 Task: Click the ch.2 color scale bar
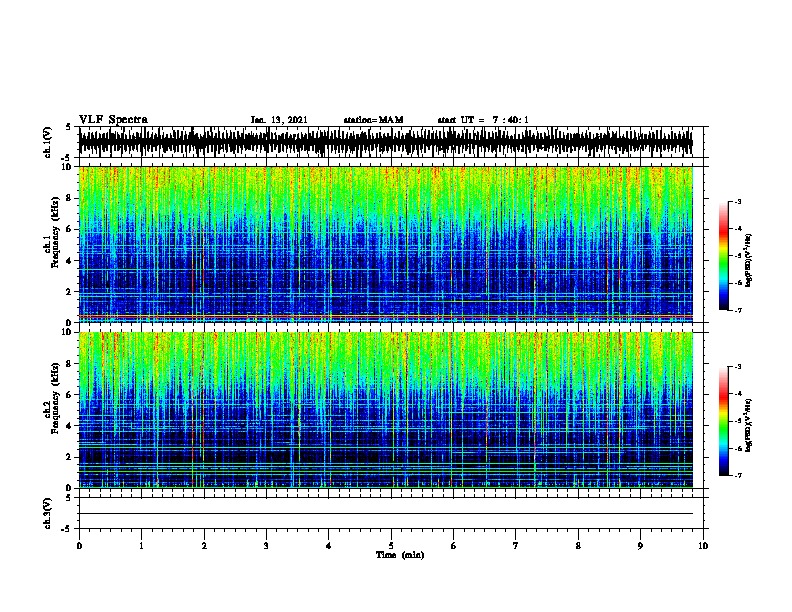724,421
